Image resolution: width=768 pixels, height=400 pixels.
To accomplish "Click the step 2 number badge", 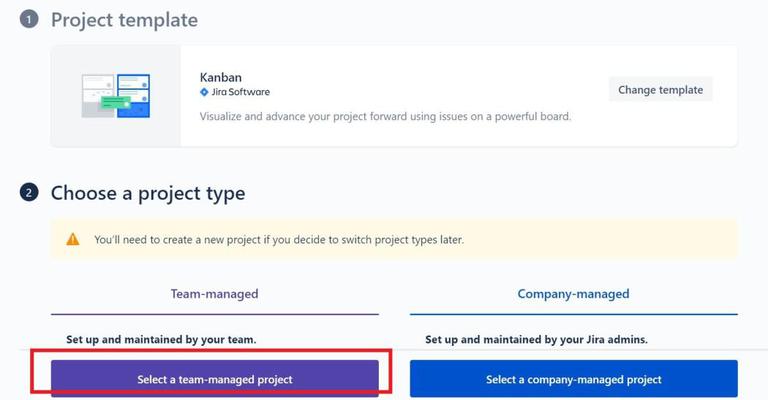I will point(29,192).
